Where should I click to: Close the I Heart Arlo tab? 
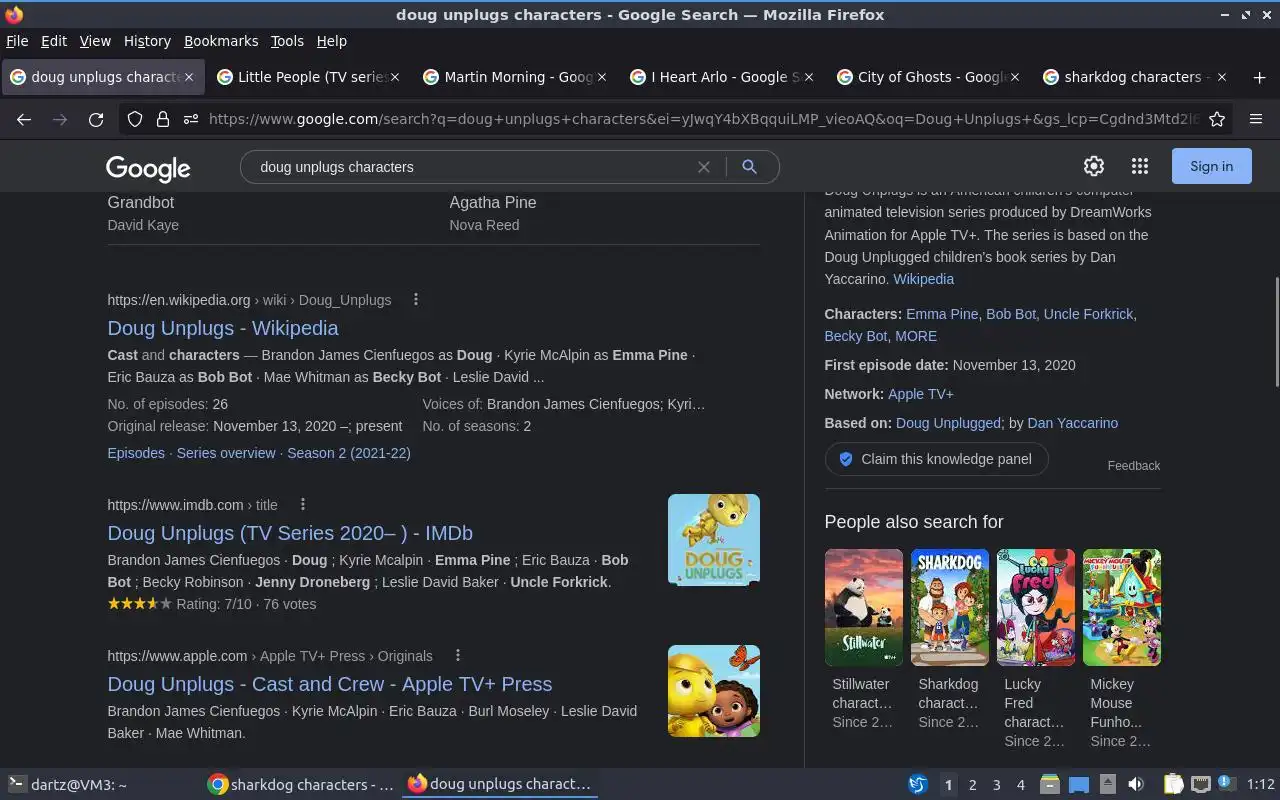[809, 77]
